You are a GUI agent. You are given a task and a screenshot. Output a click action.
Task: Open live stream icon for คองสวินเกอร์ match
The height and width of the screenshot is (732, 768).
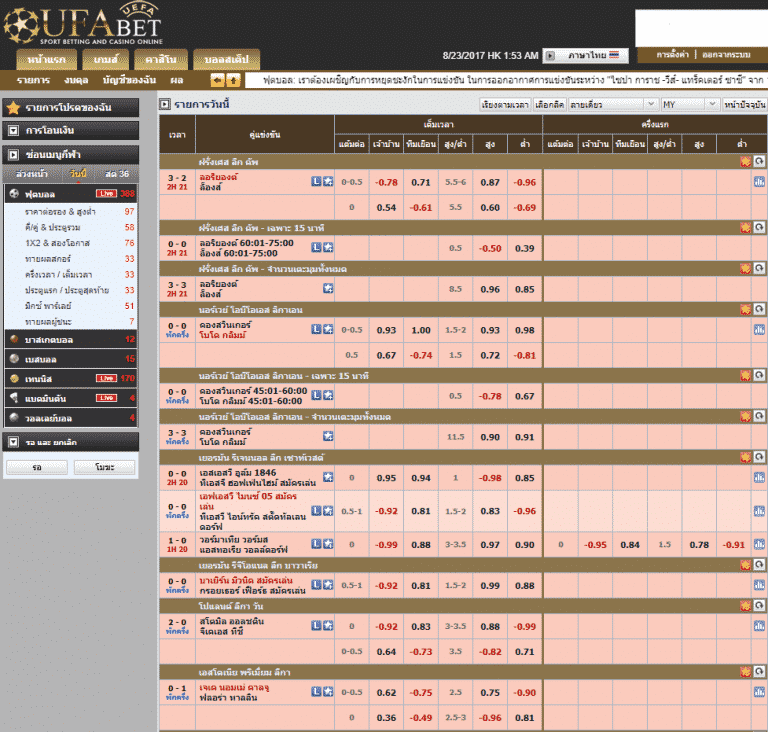(316, 329)
